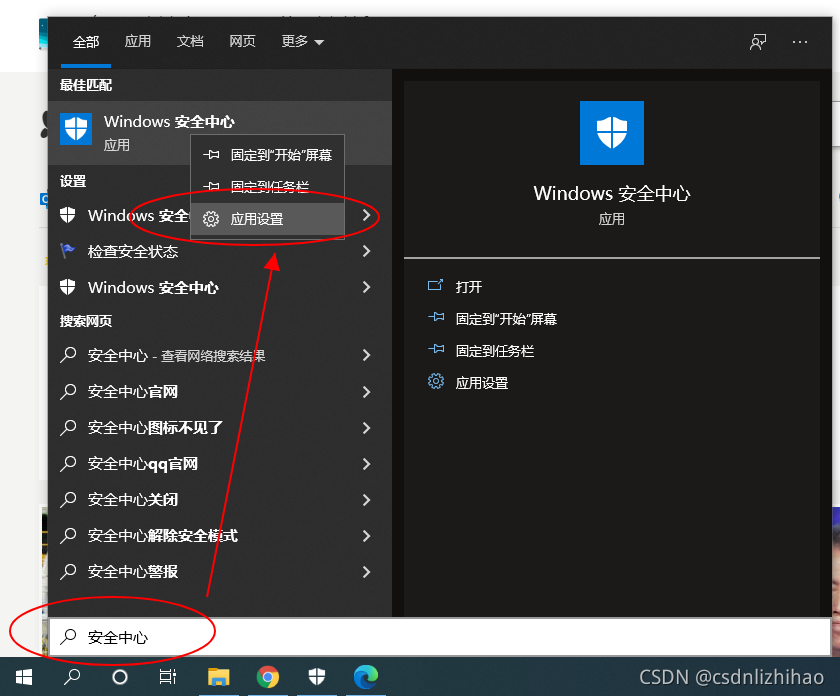Click 应用设置 in the preview pane
The width and height of the screenshot is (840, 696).
[482, 383]
